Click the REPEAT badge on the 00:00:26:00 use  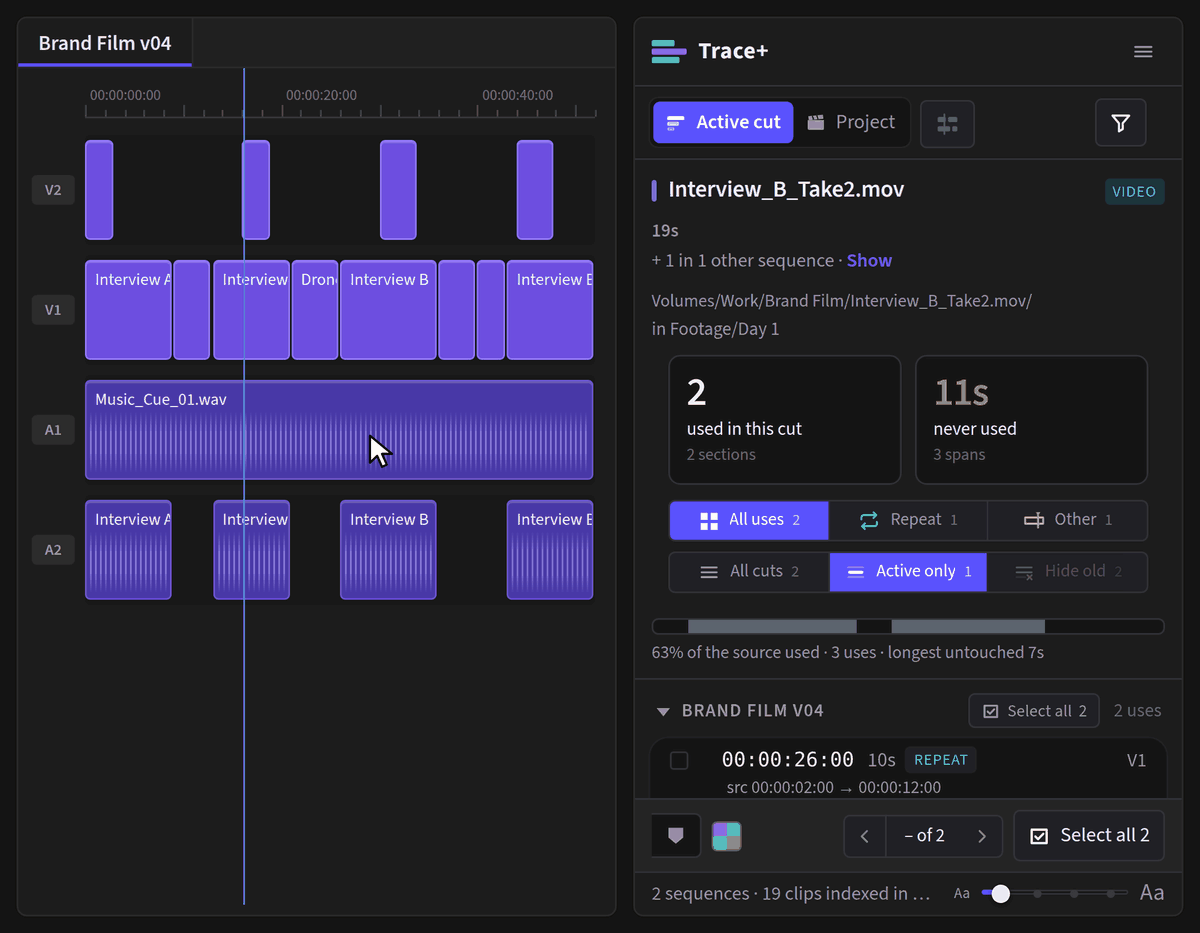pyautogui.click(x=941, y=760)
